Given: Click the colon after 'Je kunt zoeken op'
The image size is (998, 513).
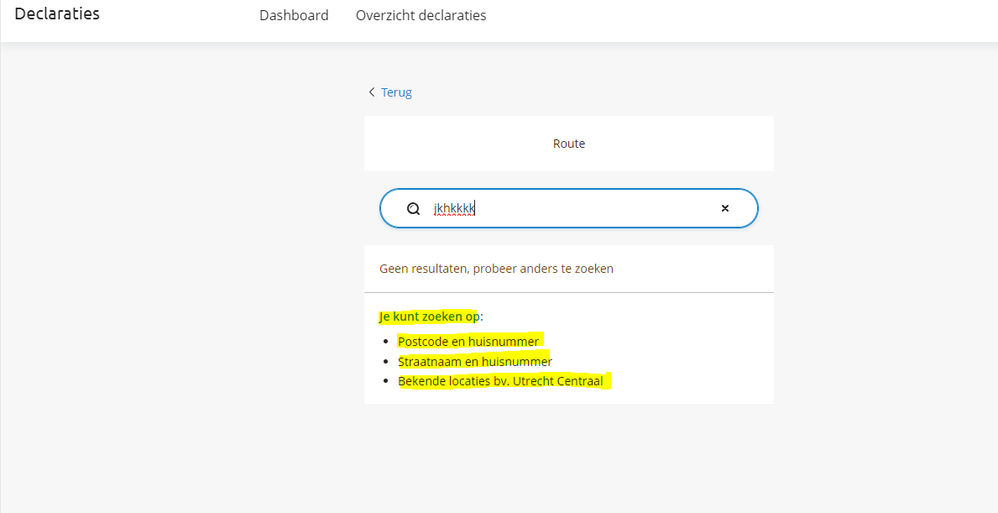Looking at the screenshot, I should click(x=482, y=316).
